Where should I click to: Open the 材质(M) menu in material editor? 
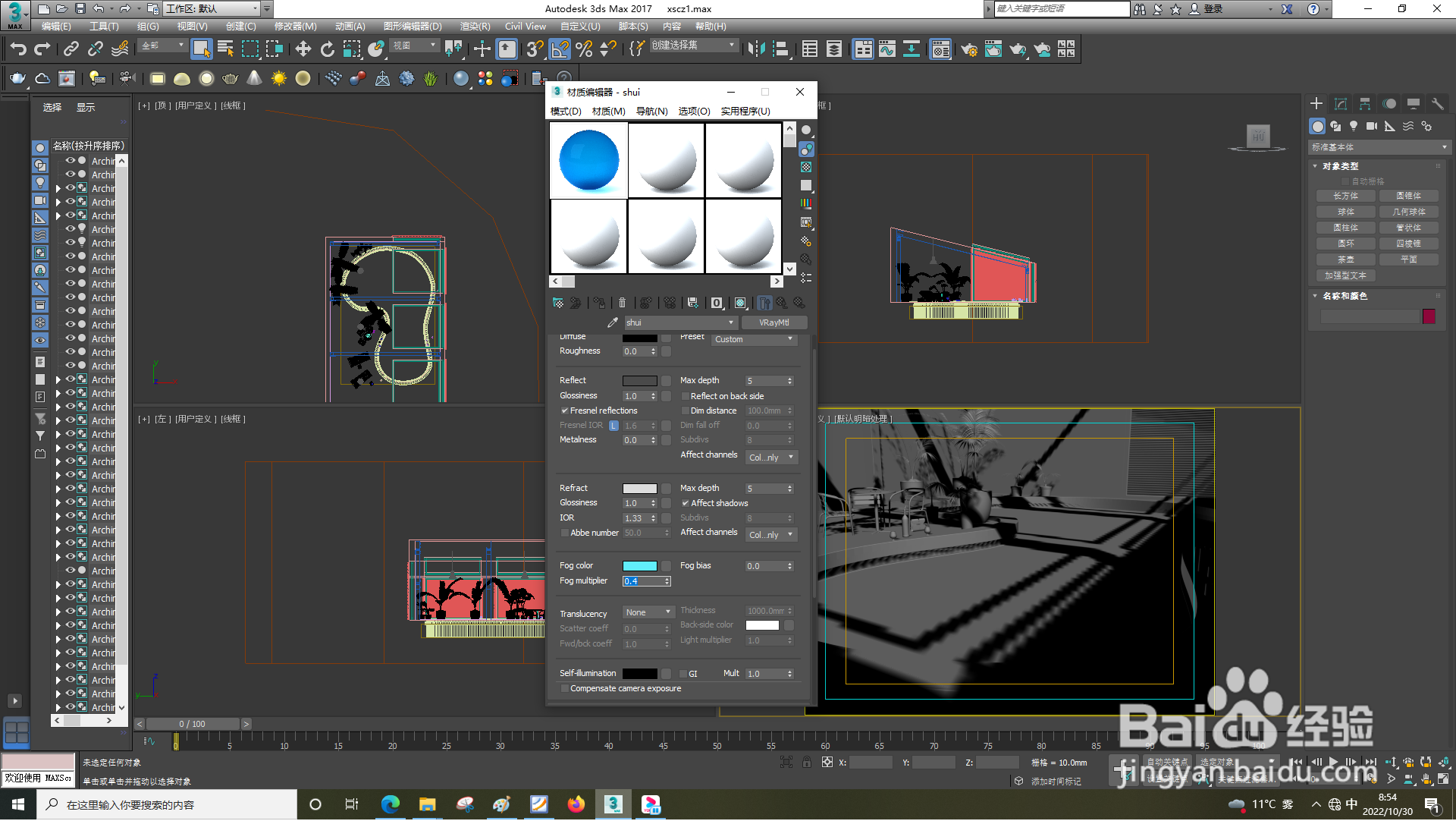608,112
